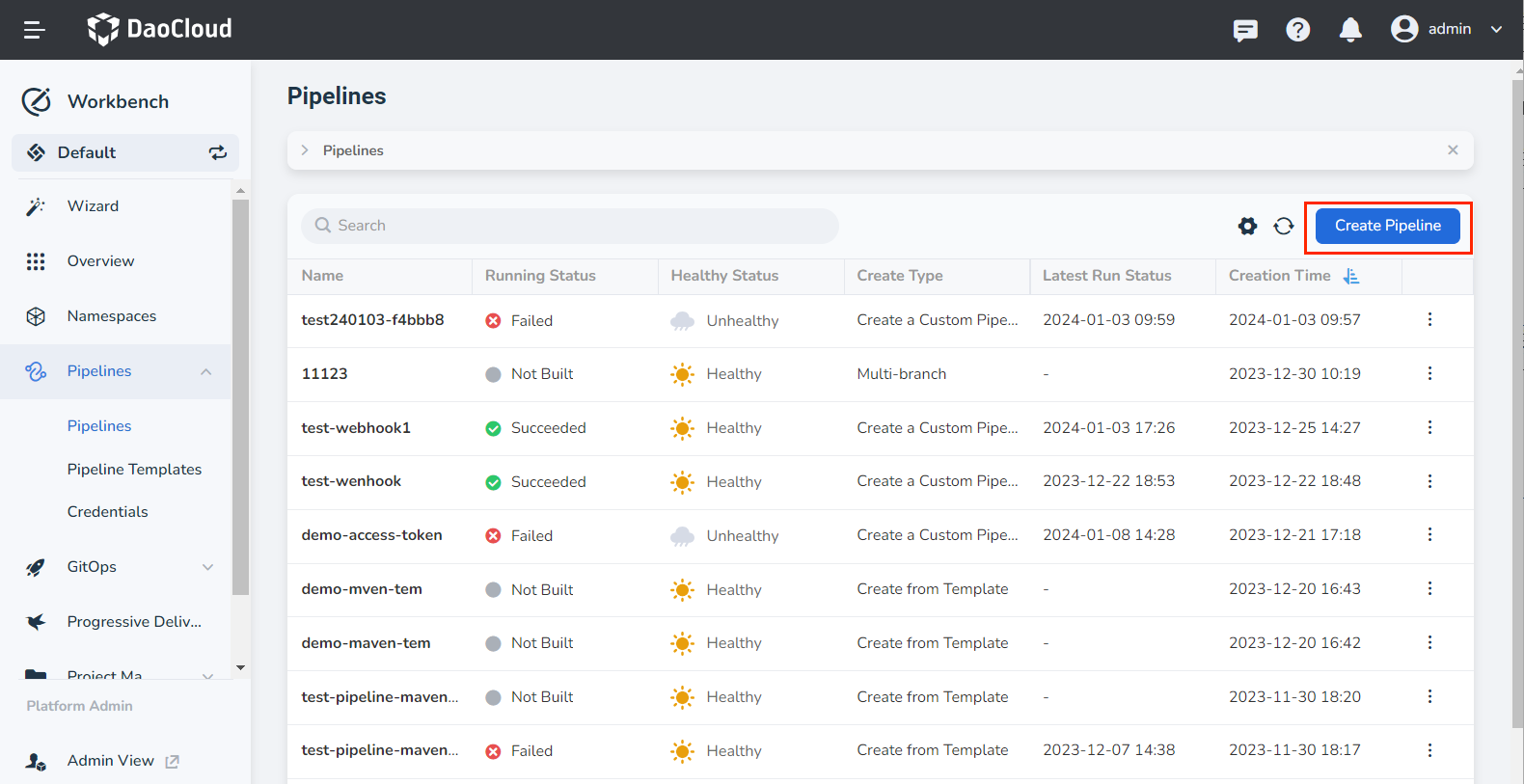Open the messages chat icon
The image size is (1524, 784).
[x=1245, y=30]
